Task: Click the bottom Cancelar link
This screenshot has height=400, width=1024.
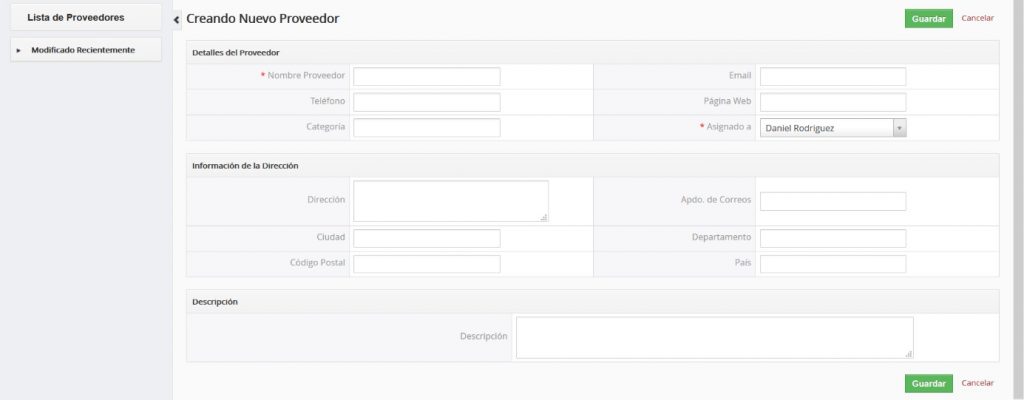Action: 977,383
